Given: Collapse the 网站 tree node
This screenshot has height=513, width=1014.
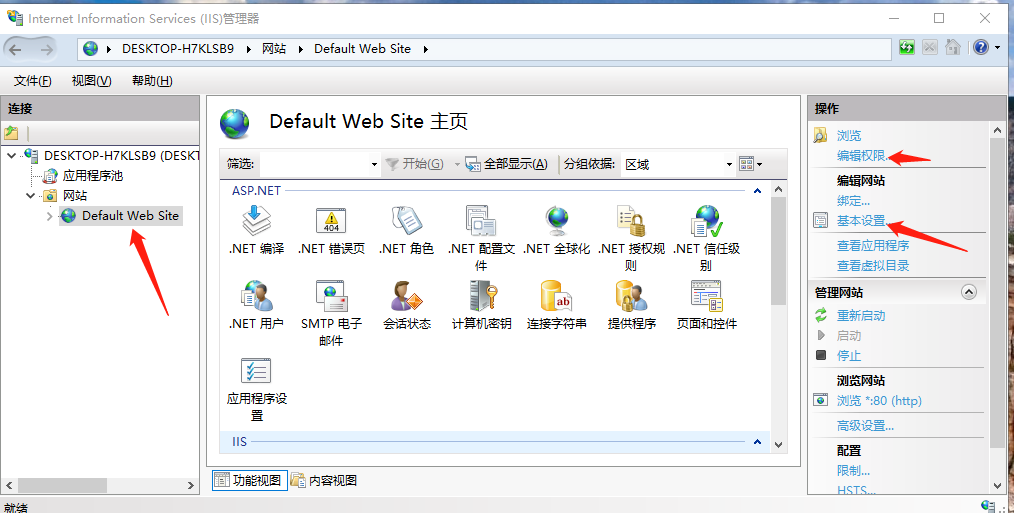Looking at the screenshot, I should click(x=30, y=195).
